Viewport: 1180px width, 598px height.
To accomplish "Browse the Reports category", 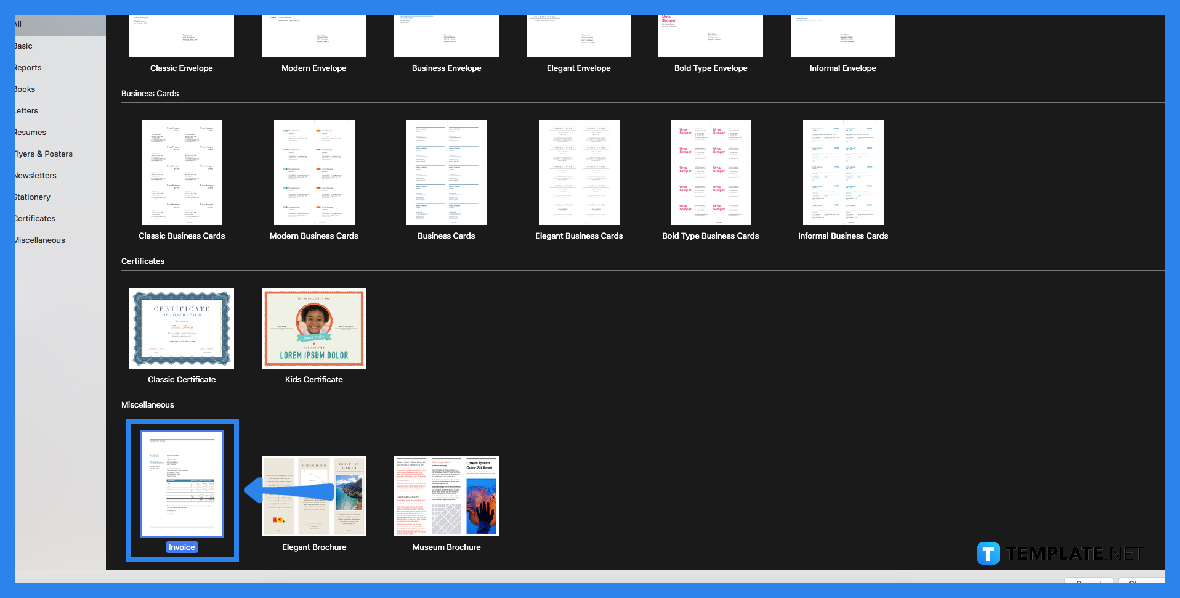I will [x=30, y=67].
